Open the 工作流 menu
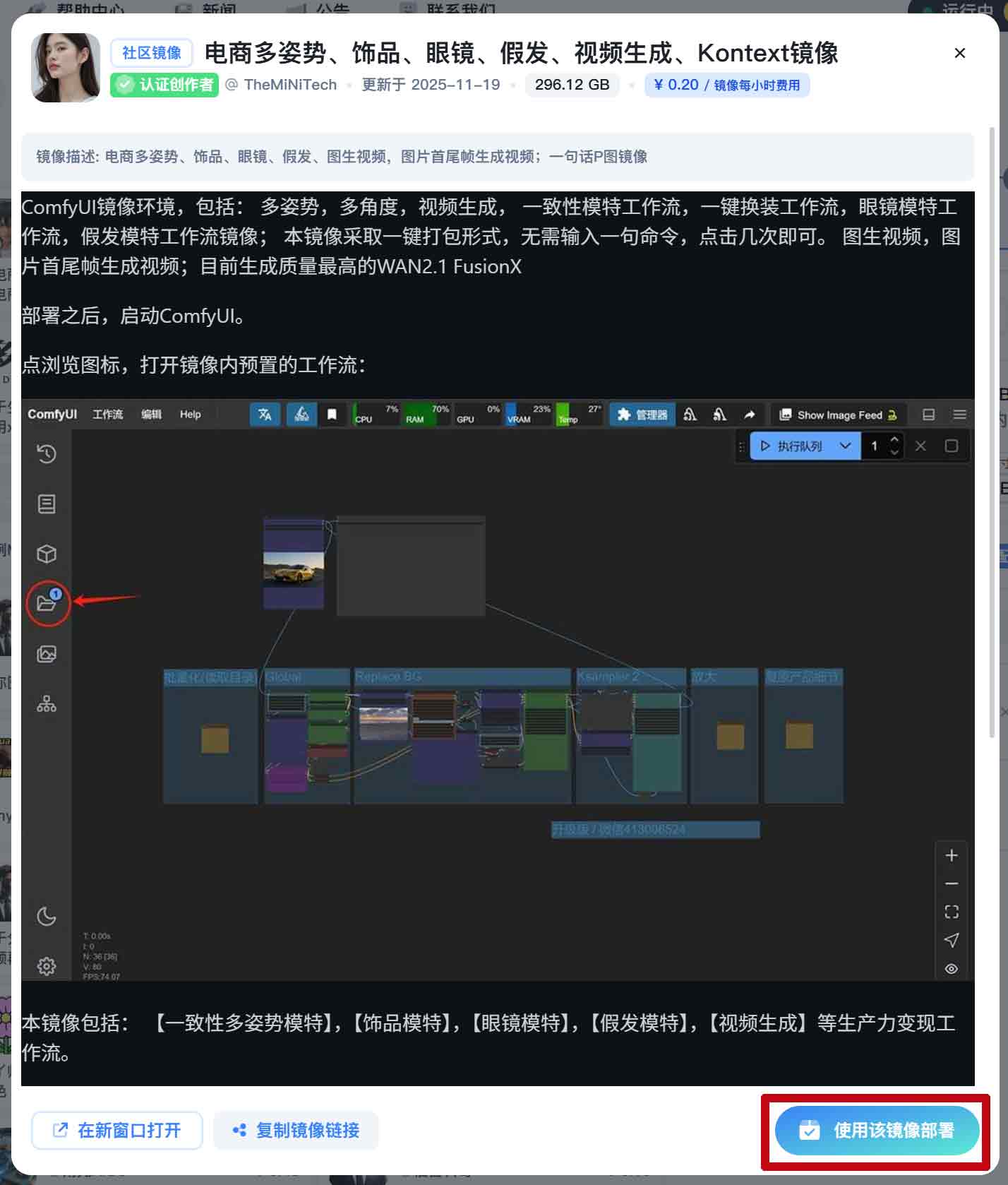 (x=107, y=415)
